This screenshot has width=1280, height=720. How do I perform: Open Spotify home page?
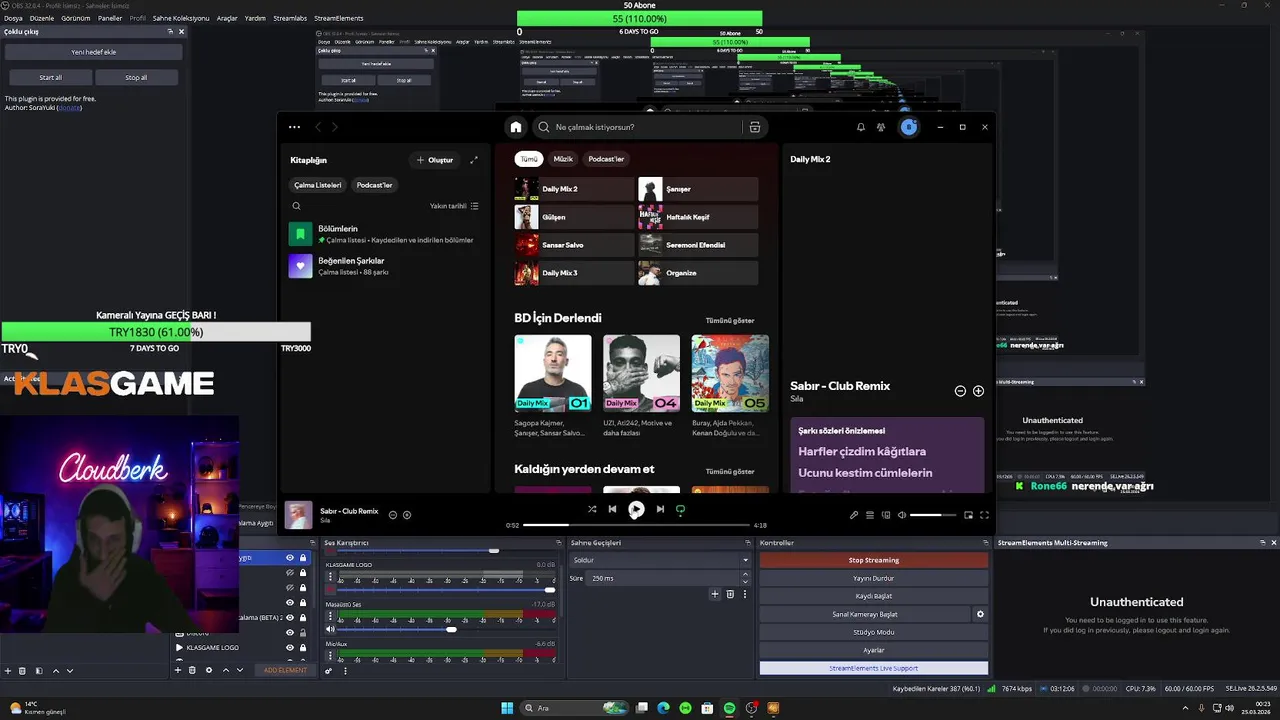point(516,127)
